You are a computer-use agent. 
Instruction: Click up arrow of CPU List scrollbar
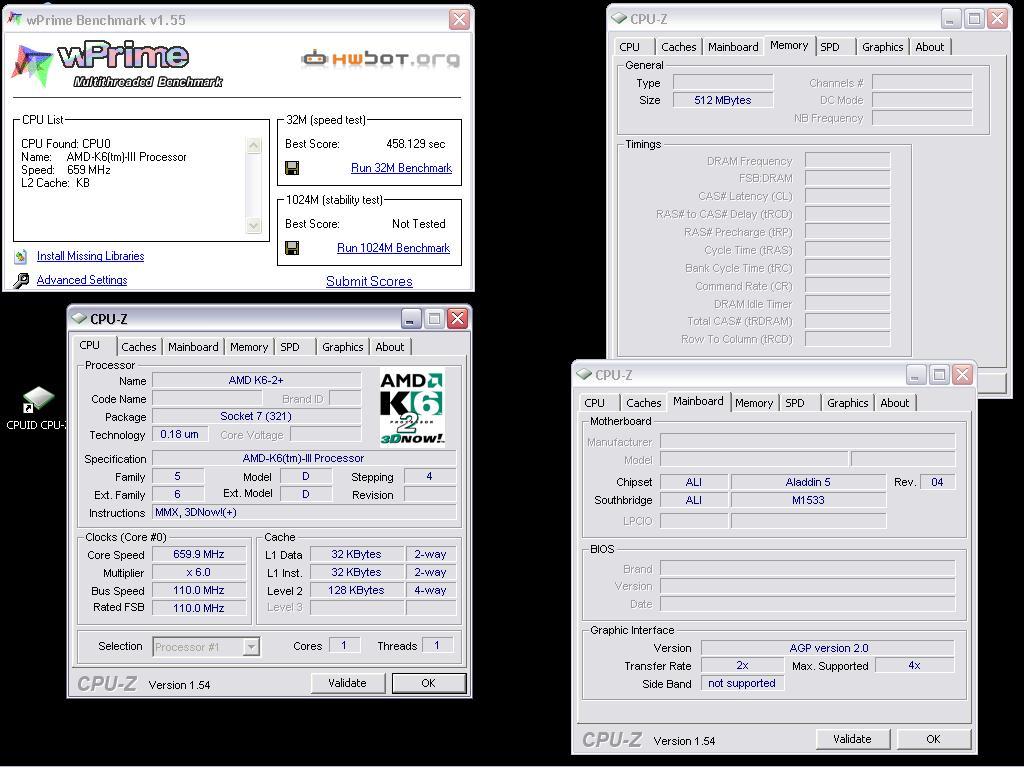tap(253, 146)
